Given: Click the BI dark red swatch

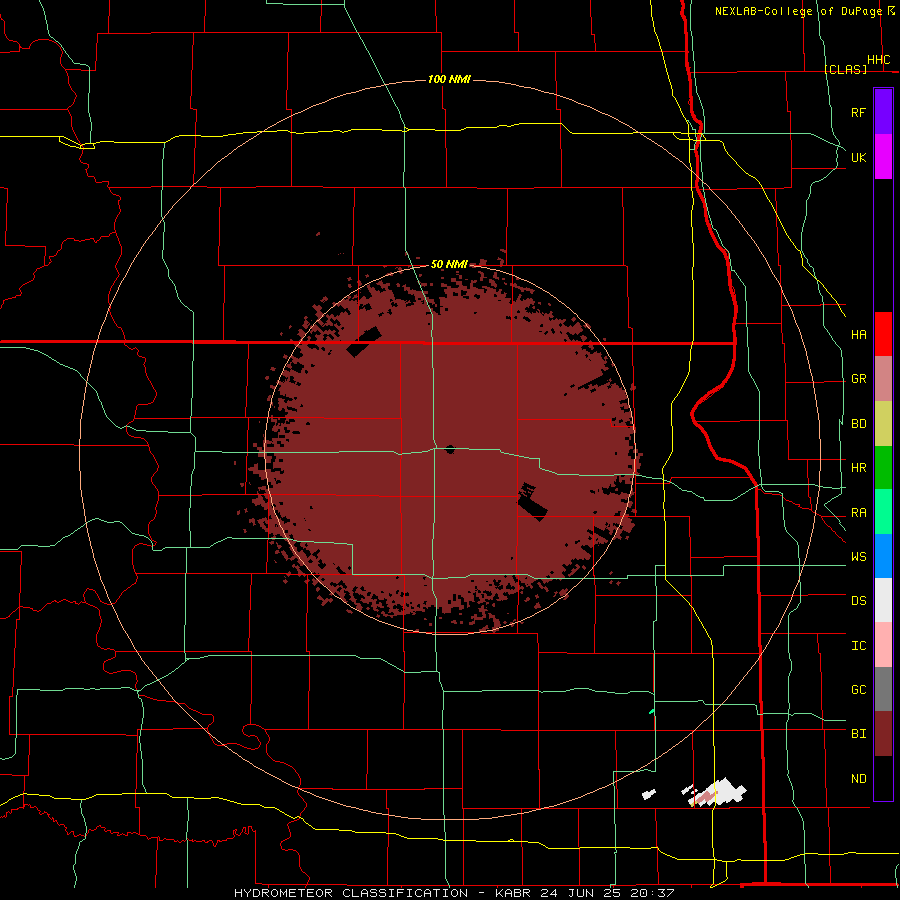Looking at the screenshot, I should [883, 734].
